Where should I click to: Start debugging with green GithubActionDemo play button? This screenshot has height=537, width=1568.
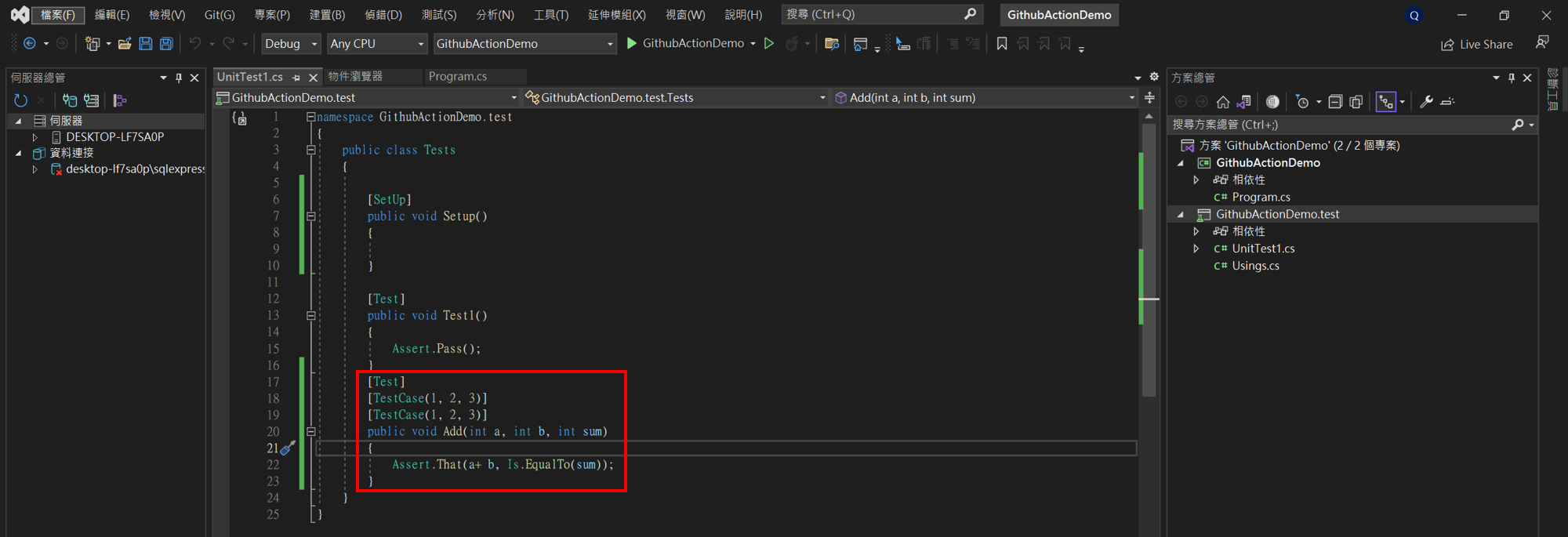(x=632, y=44)
